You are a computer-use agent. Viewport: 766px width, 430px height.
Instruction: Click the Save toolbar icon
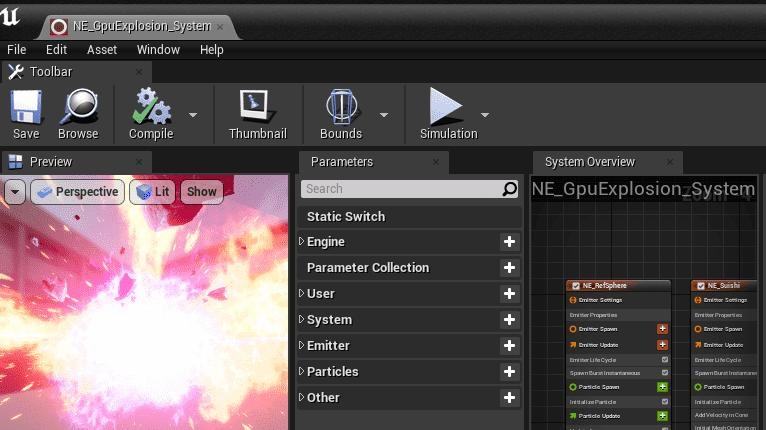[x=26, y=113]
